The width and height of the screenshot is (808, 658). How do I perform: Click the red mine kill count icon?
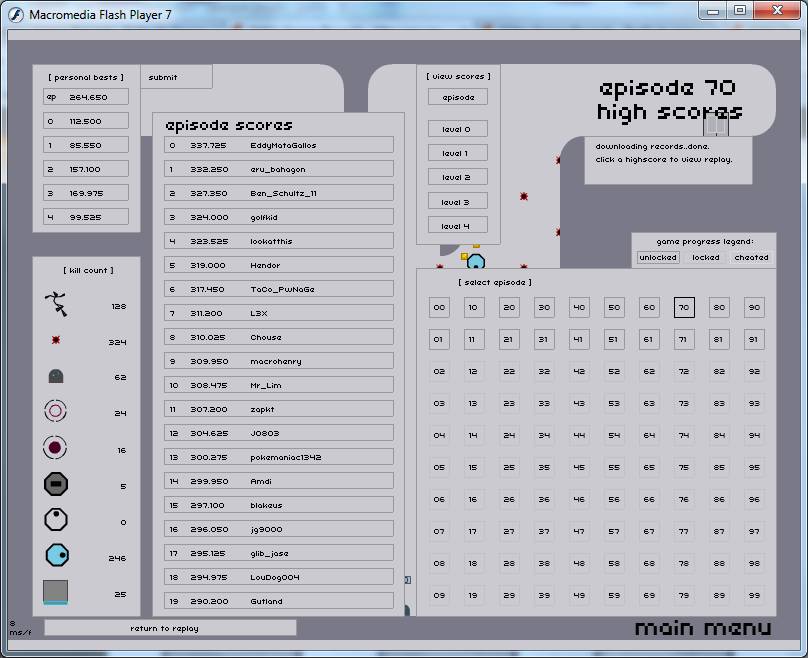coord(56,341)
